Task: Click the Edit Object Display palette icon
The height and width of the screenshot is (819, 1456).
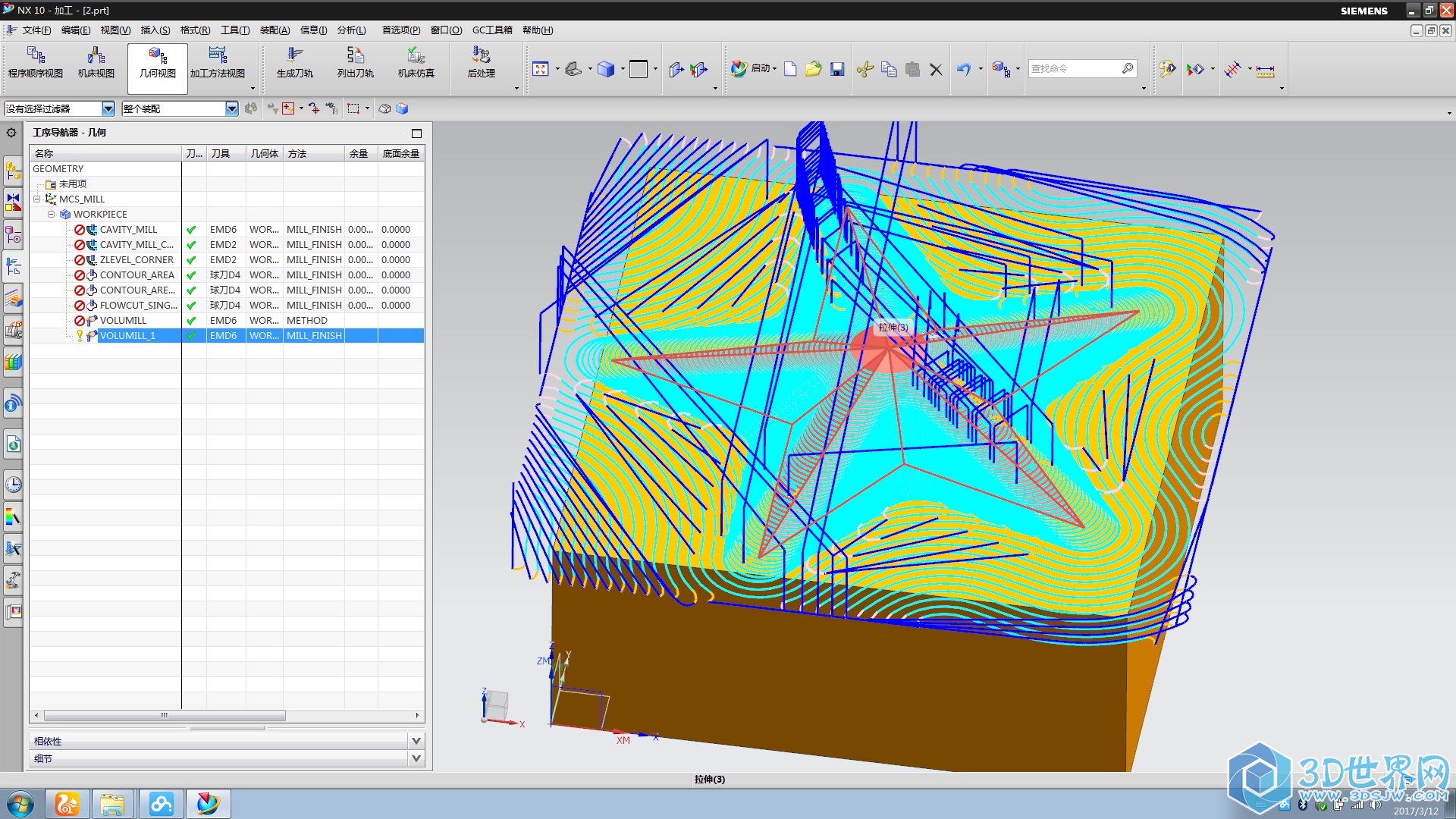Action: click(x=1167, y=69)
